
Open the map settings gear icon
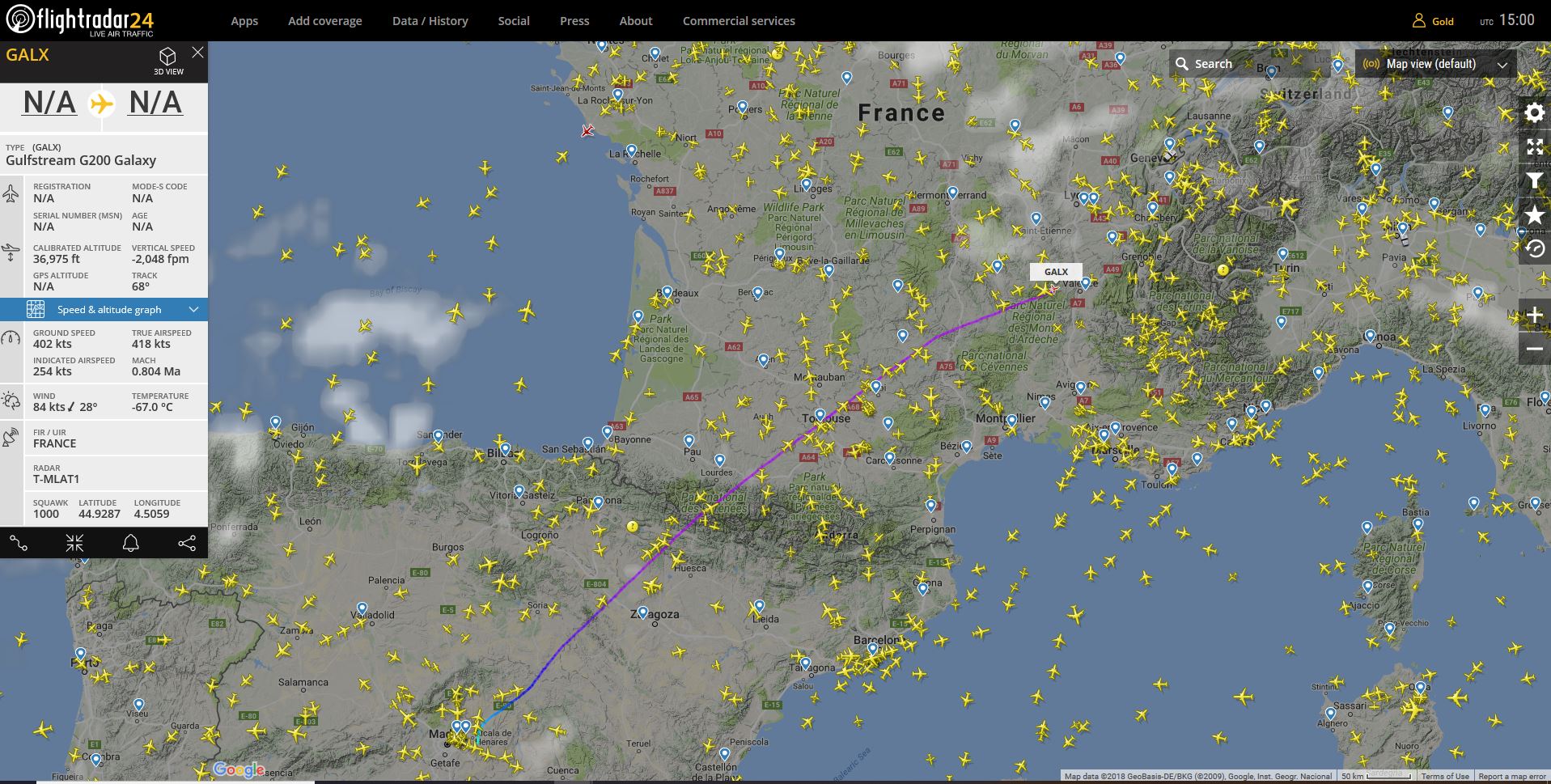click(x=1535, y=112)
